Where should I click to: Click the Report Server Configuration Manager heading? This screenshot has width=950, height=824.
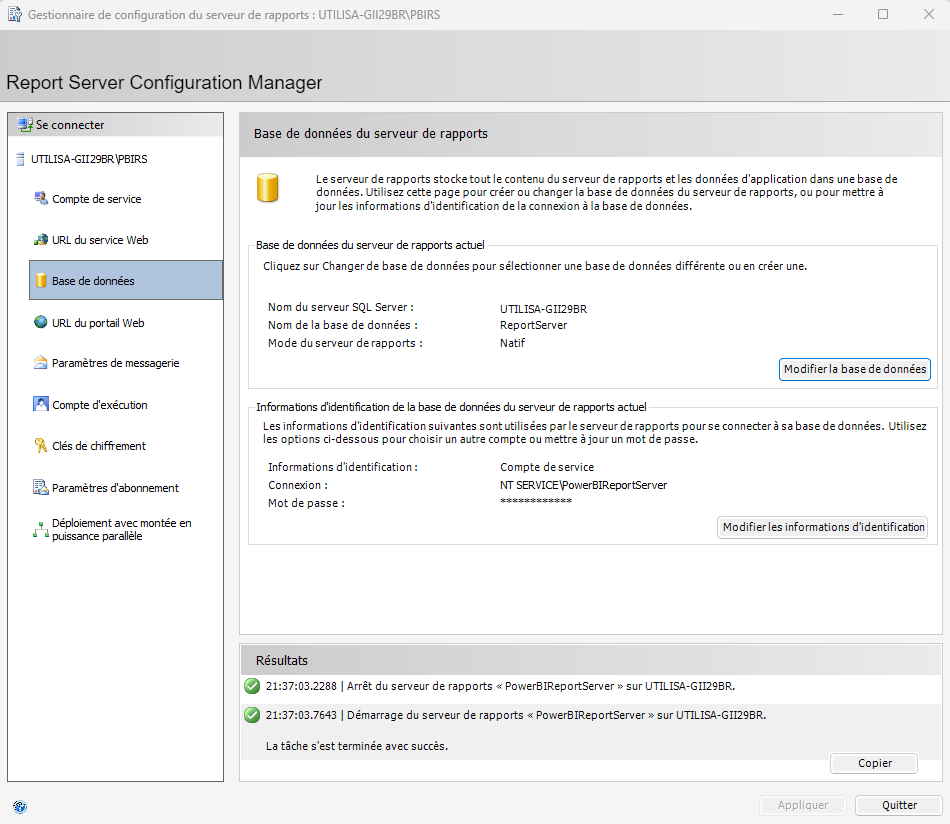click(164, 82)
